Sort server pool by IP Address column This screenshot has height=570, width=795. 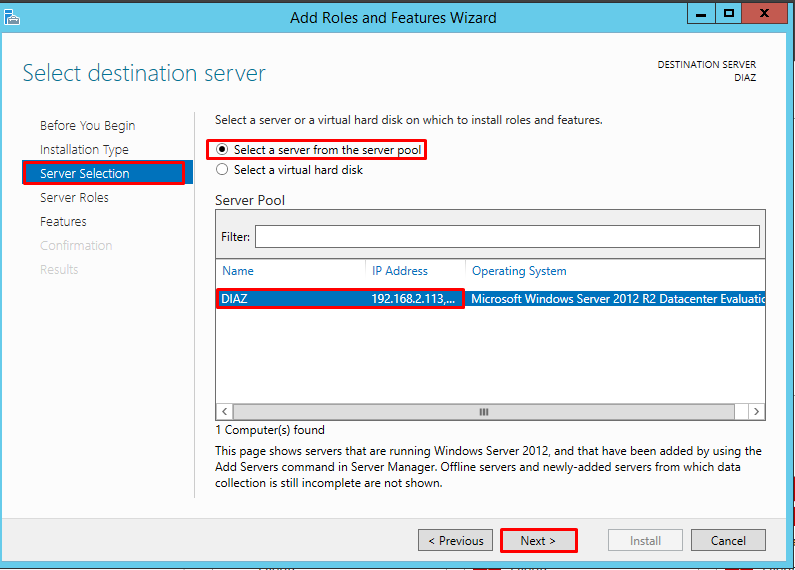400,271
